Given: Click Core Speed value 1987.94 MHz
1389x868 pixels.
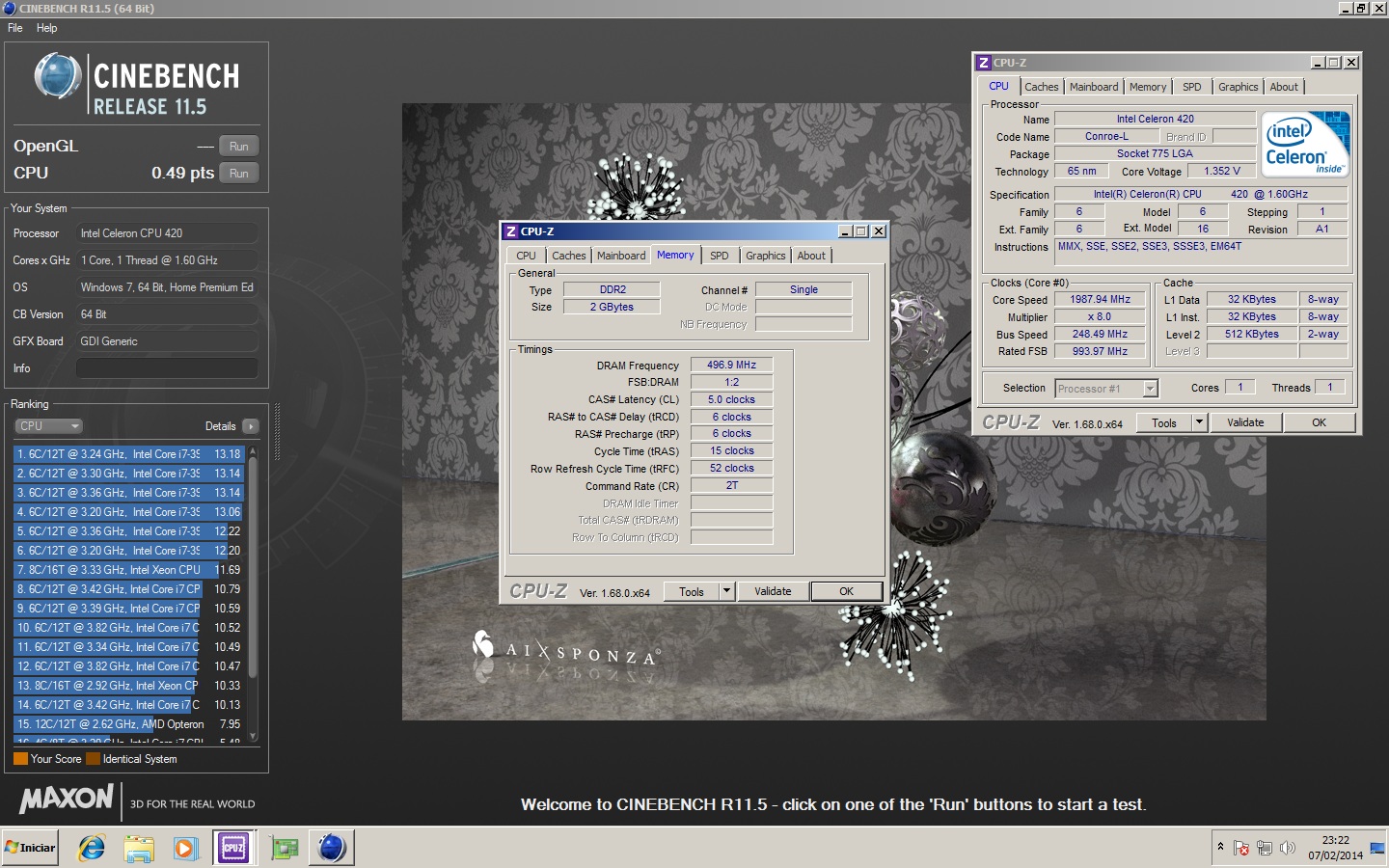Looking at the screenshot, I should [x=1101, y=300].
